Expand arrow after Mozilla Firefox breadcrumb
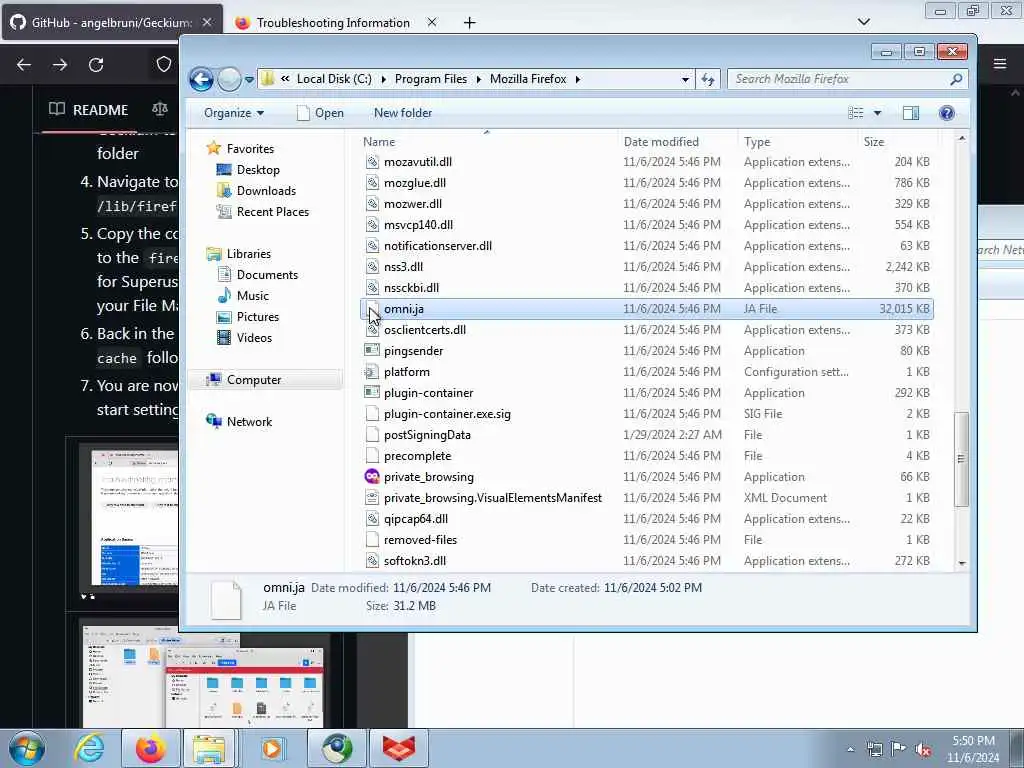This screenshot has width=1024, height=768. click(577, 79)
